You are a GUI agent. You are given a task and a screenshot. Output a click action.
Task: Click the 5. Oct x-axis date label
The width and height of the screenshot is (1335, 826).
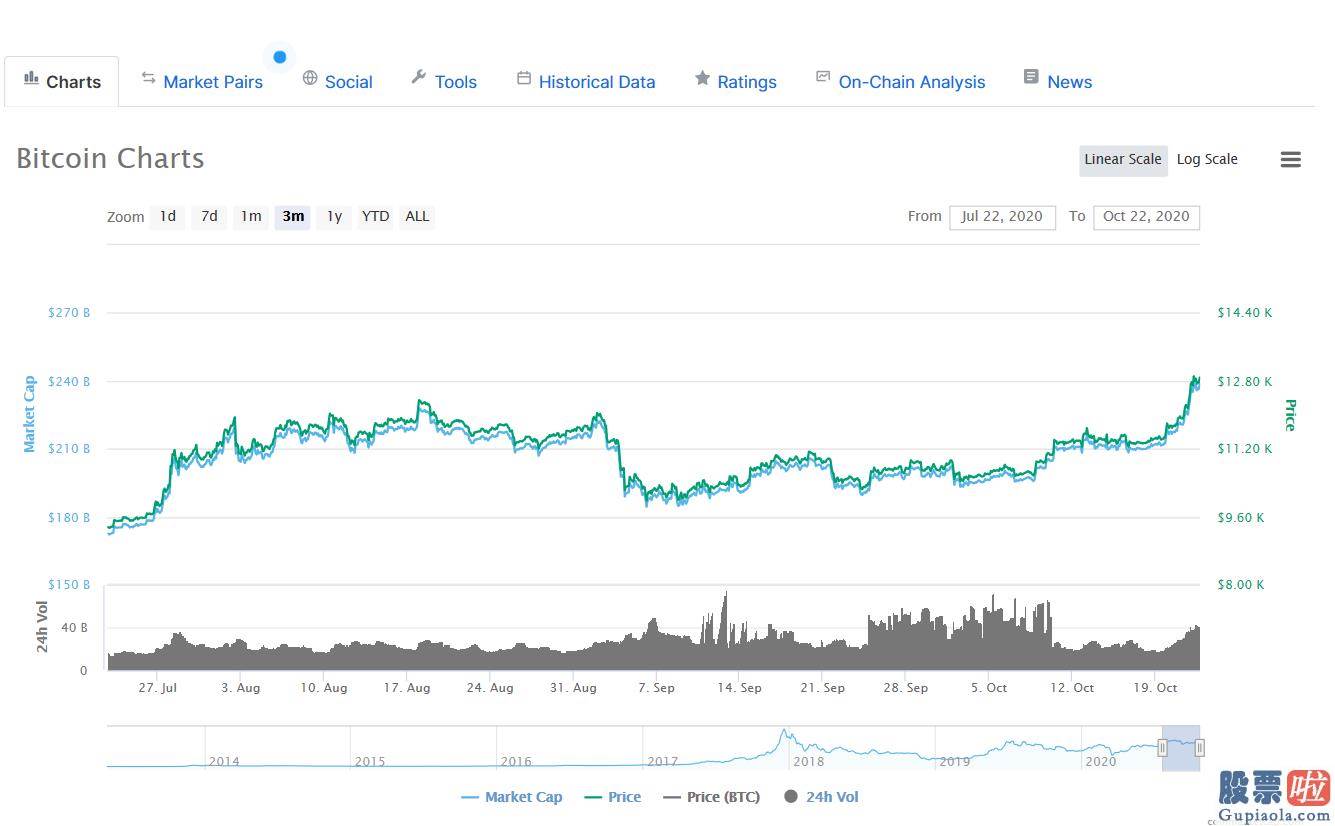(x=989, y=688)
